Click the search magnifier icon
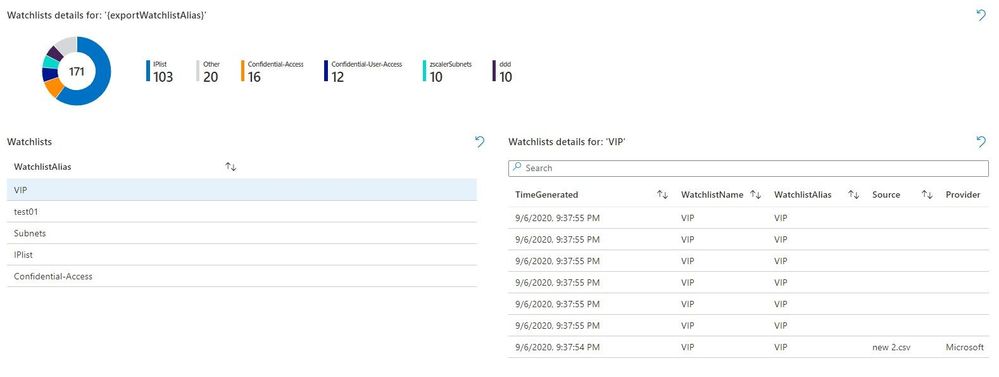The height and width of the screenshot is (377, 999). [517, 167]
